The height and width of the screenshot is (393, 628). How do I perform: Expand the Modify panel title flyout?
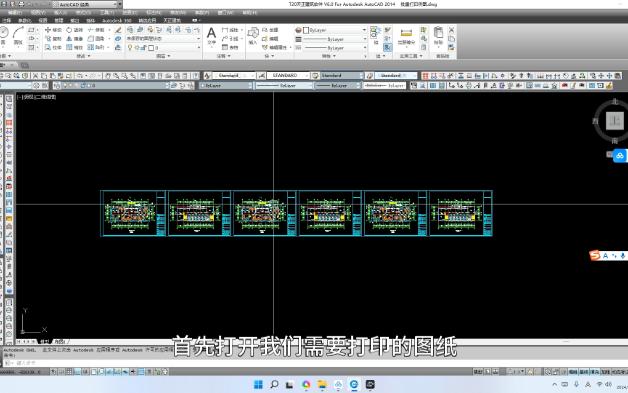pyautogui.click(x=83, y=56)
